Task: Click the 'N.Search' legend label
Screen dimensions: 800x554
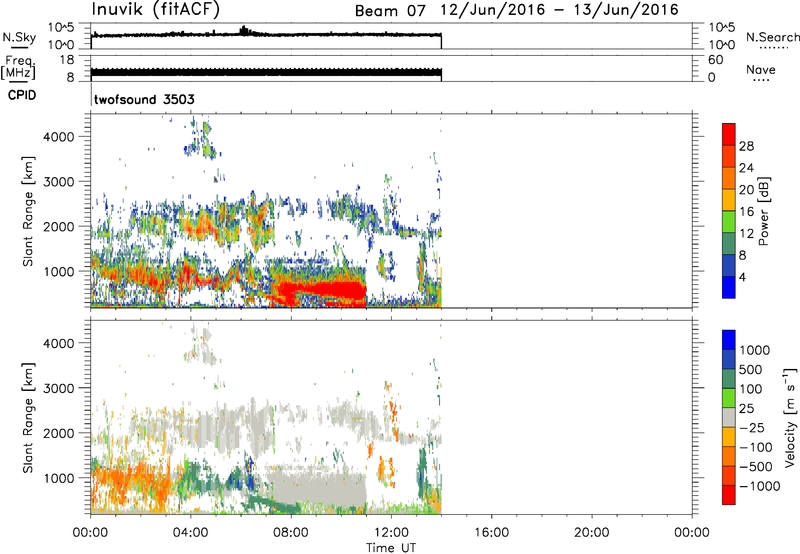Action: click(x=772, y=37)
